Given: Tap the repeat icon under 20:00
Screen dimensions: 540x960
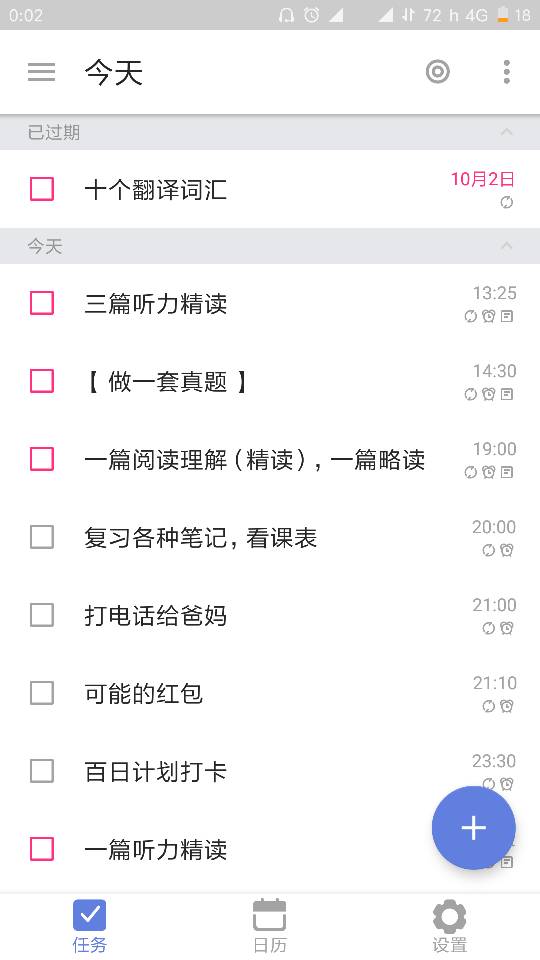Looking at the screenshot, I should click(x=489, y=550).
